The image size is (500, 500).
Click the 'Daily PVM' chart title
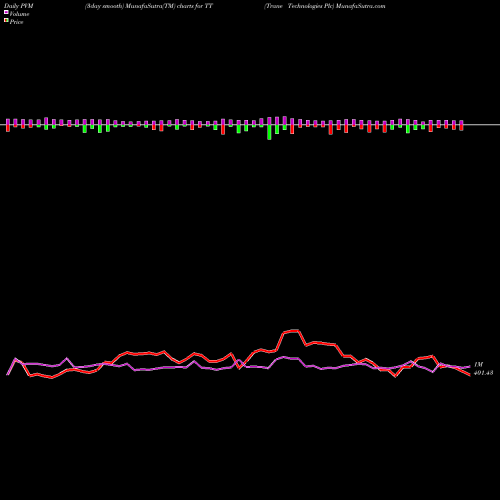(19, 6)
